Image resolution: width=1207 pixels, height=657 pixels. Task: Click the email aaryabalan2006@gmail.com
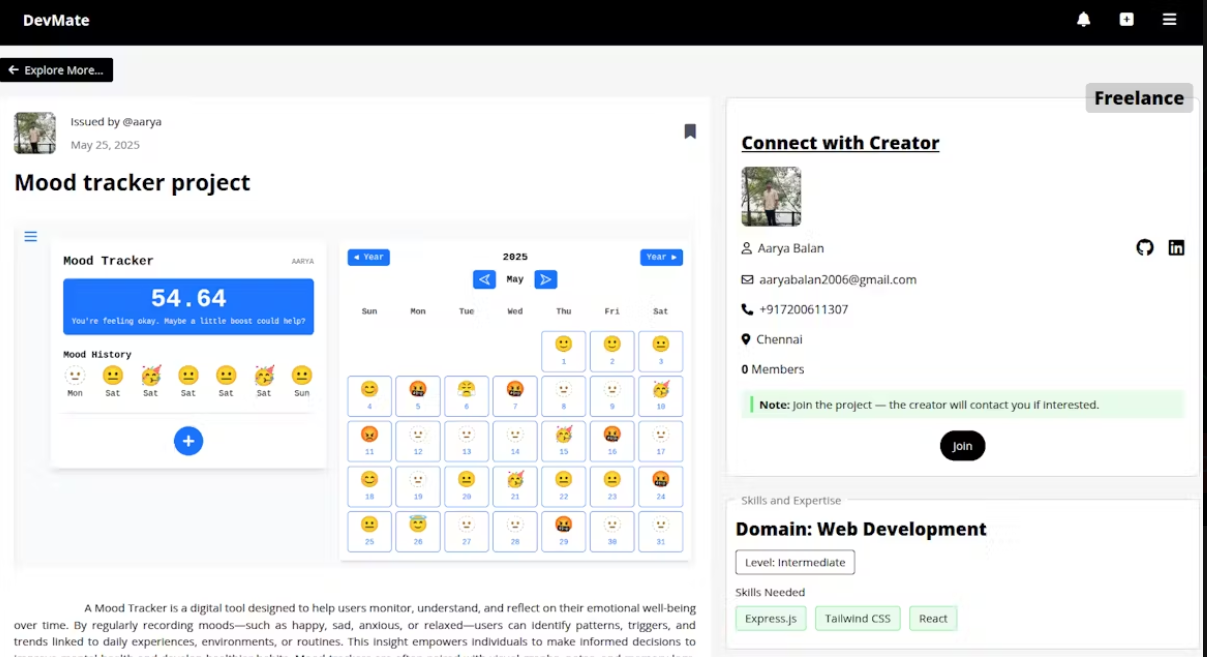tap(838, 279)
